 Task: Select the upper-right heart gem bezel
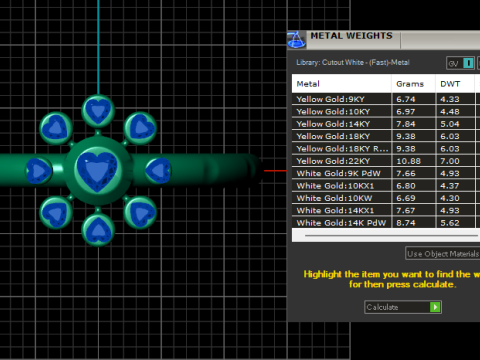click(140, 128)
